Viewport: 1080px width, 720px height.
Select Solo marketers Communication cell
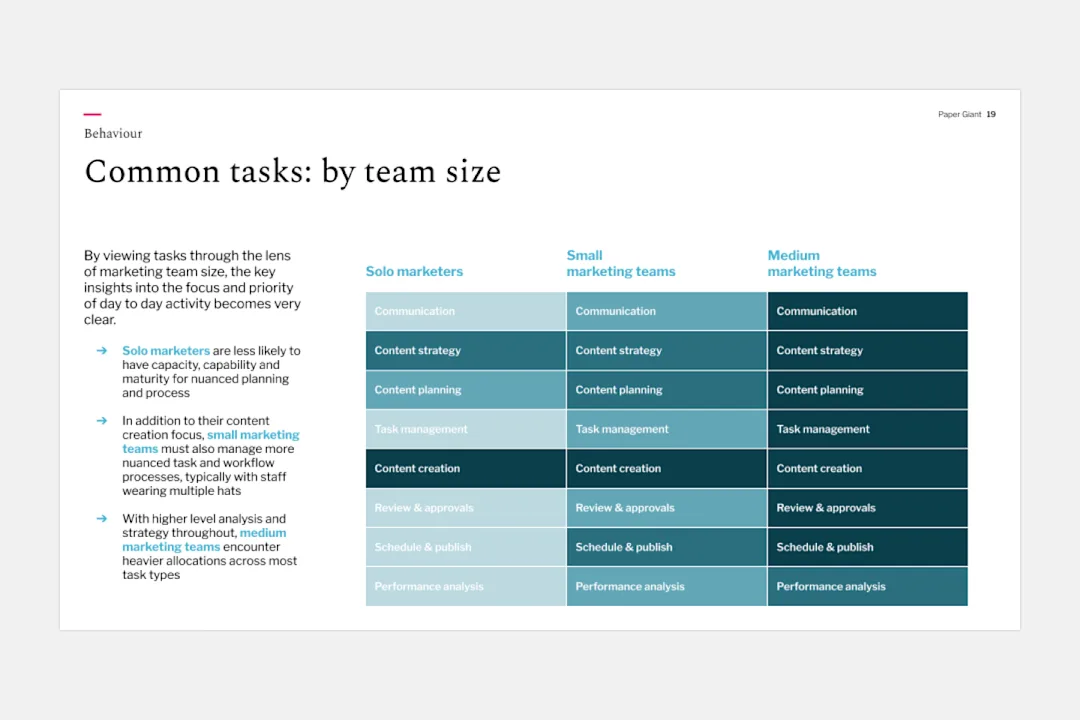(466, 311)
